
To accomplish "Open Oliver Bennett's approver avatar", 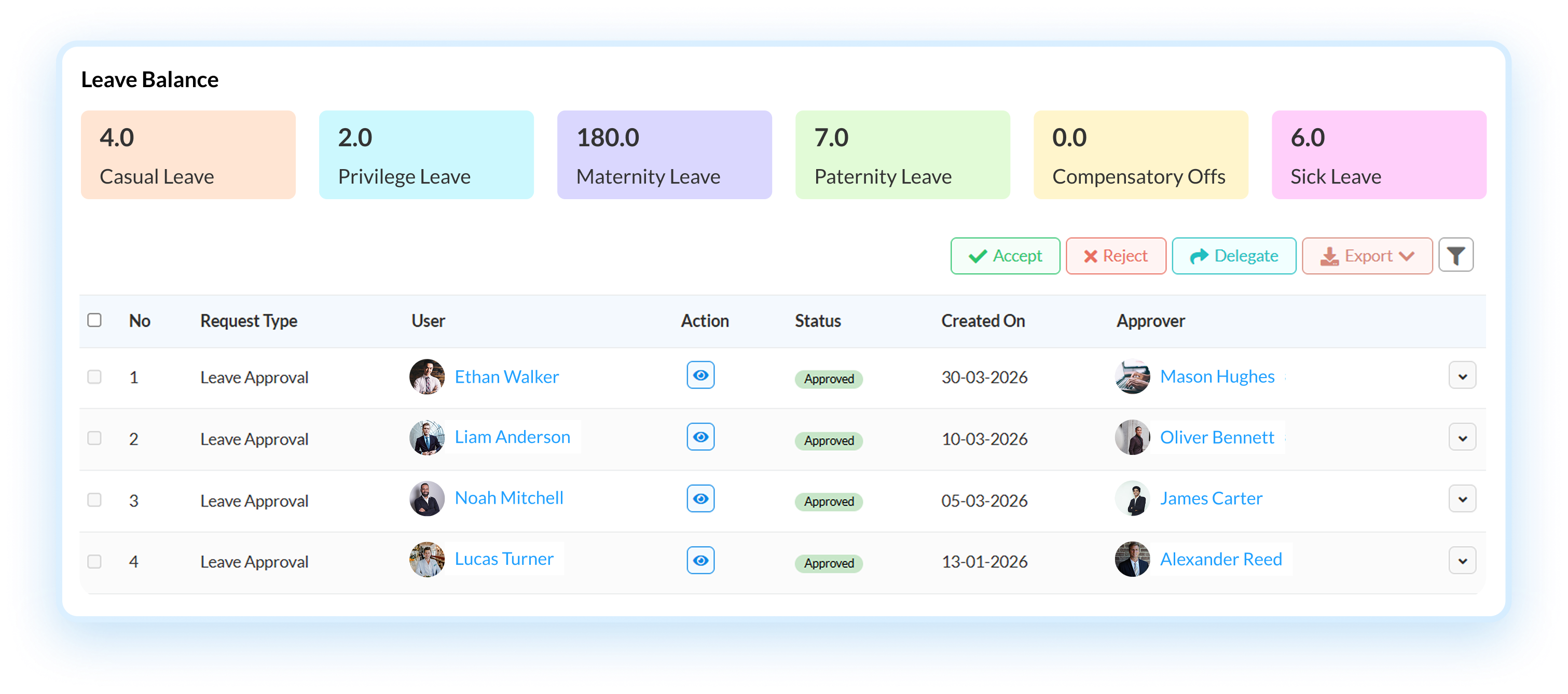I will (x=1132, y=437).
